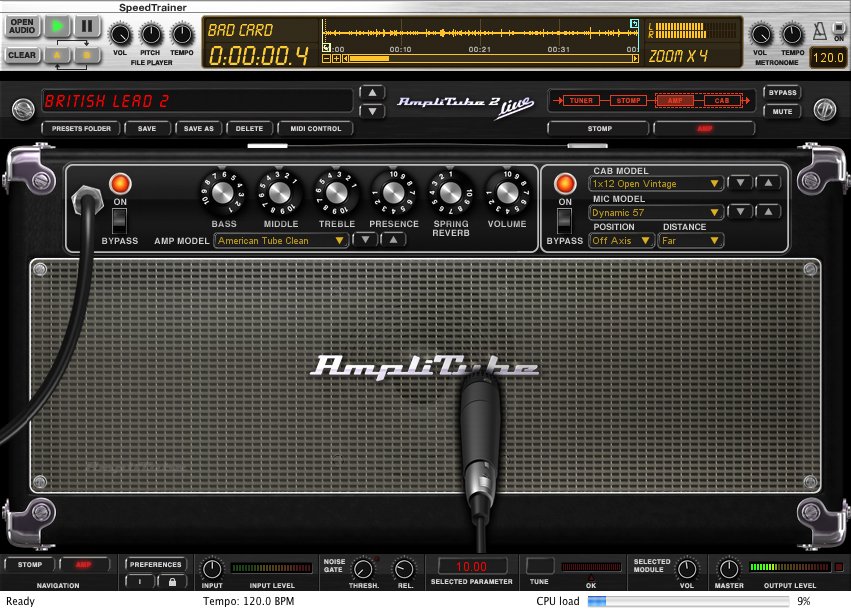The width and height of the screenshot is (851, 613).
Task: Open MIDI Control settings
Action: 315,129
